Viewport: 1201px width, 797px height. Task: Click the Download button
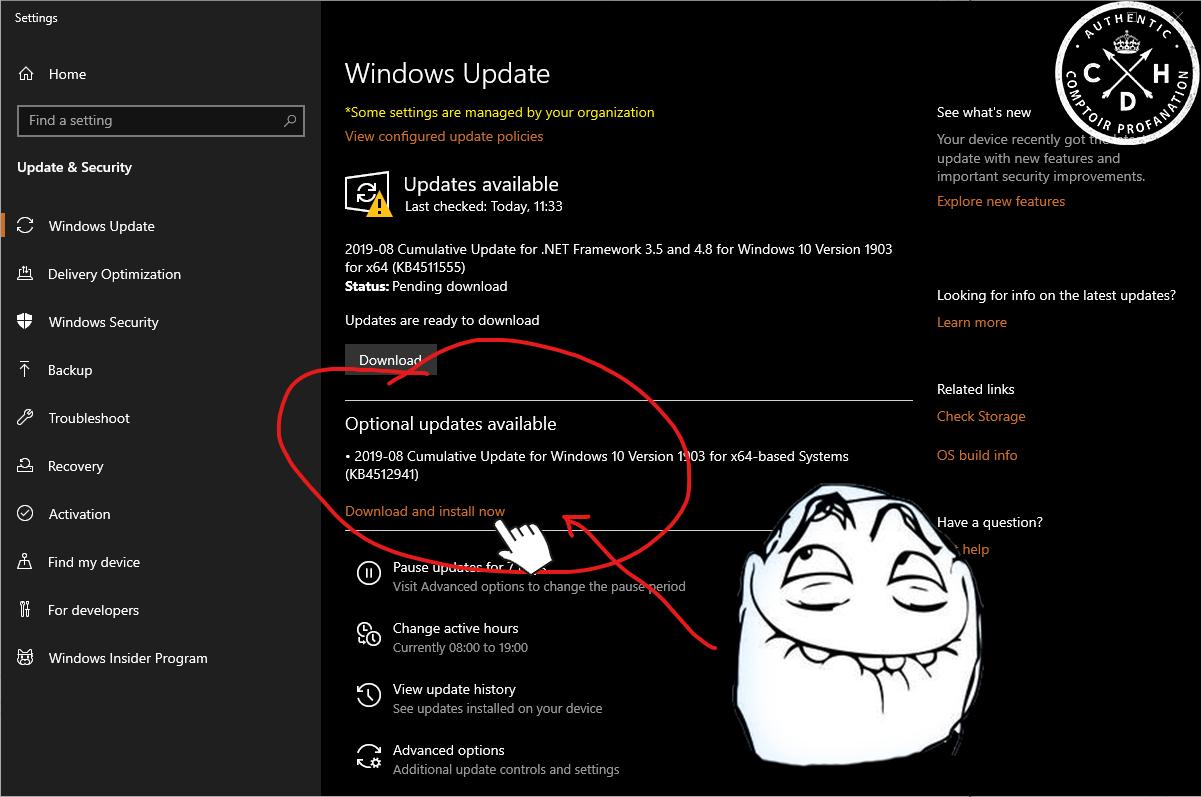coord(391,360)
